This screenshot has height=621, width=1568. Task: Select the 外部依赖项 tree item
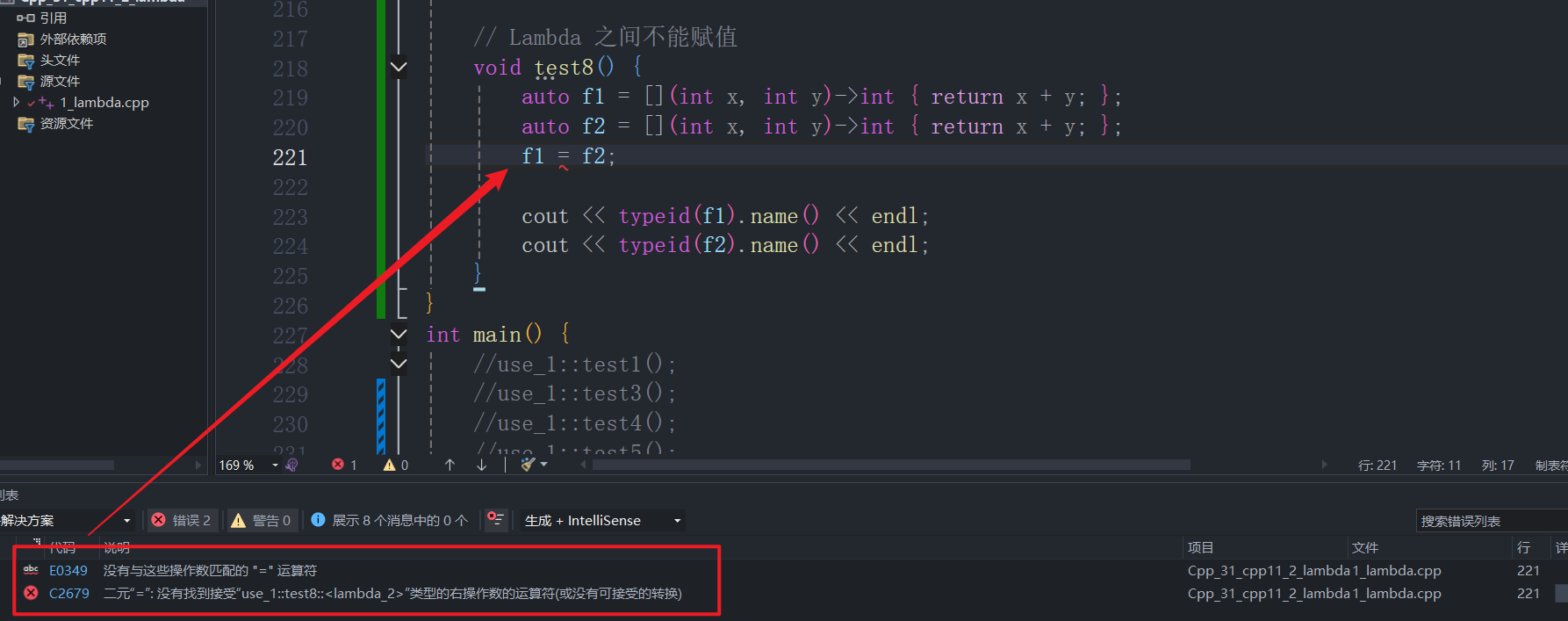click(x=73, y=40)
